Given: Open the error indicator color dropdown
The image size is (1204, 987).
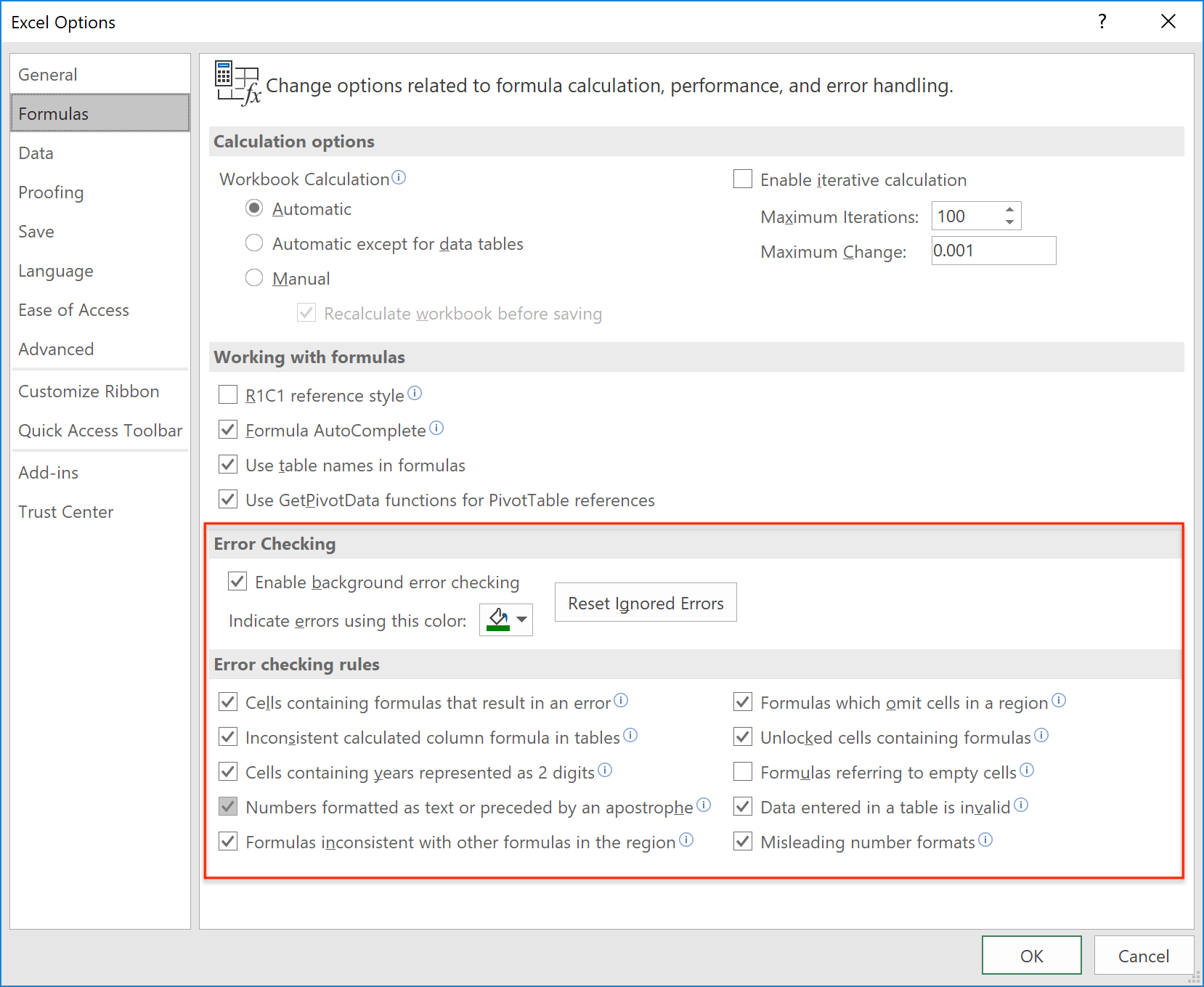Looking at the screenshot, I should (x=522, y=620).
